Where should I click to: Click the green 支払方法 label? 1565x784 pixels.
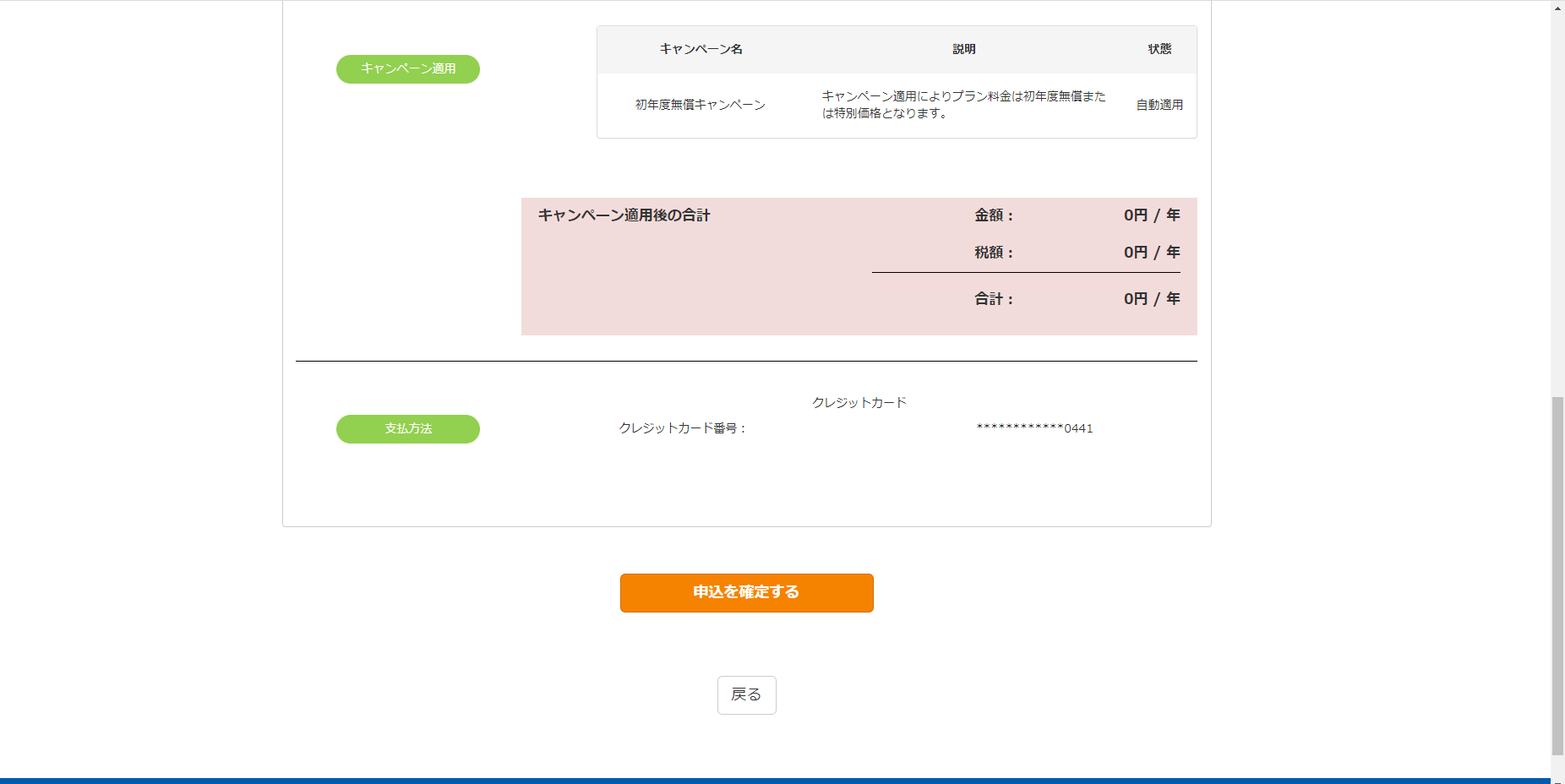[408, 429]
